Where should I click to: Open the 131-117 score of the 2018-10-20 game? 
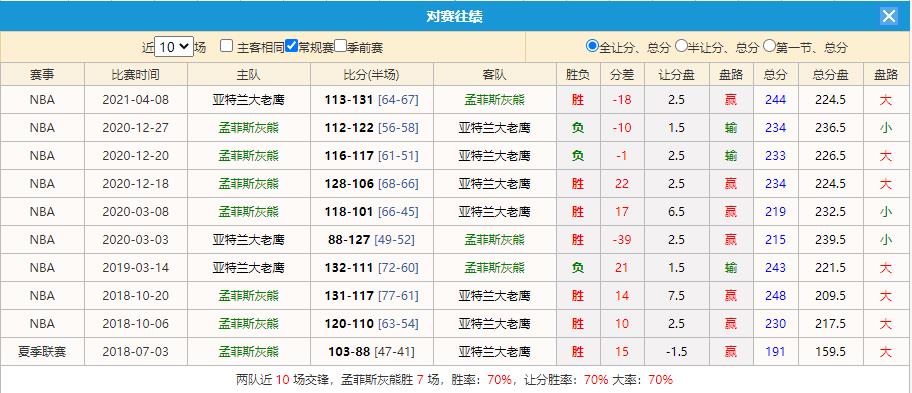pyautogui.click(x=349, y=296)
